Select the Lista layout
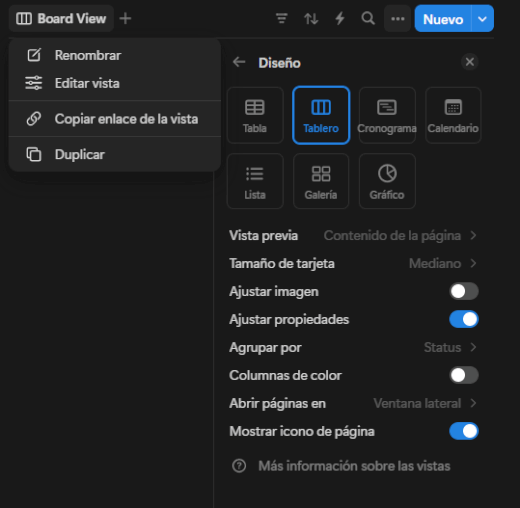The height and width of the screenshot is (508, 520). [x=255, y=181]
